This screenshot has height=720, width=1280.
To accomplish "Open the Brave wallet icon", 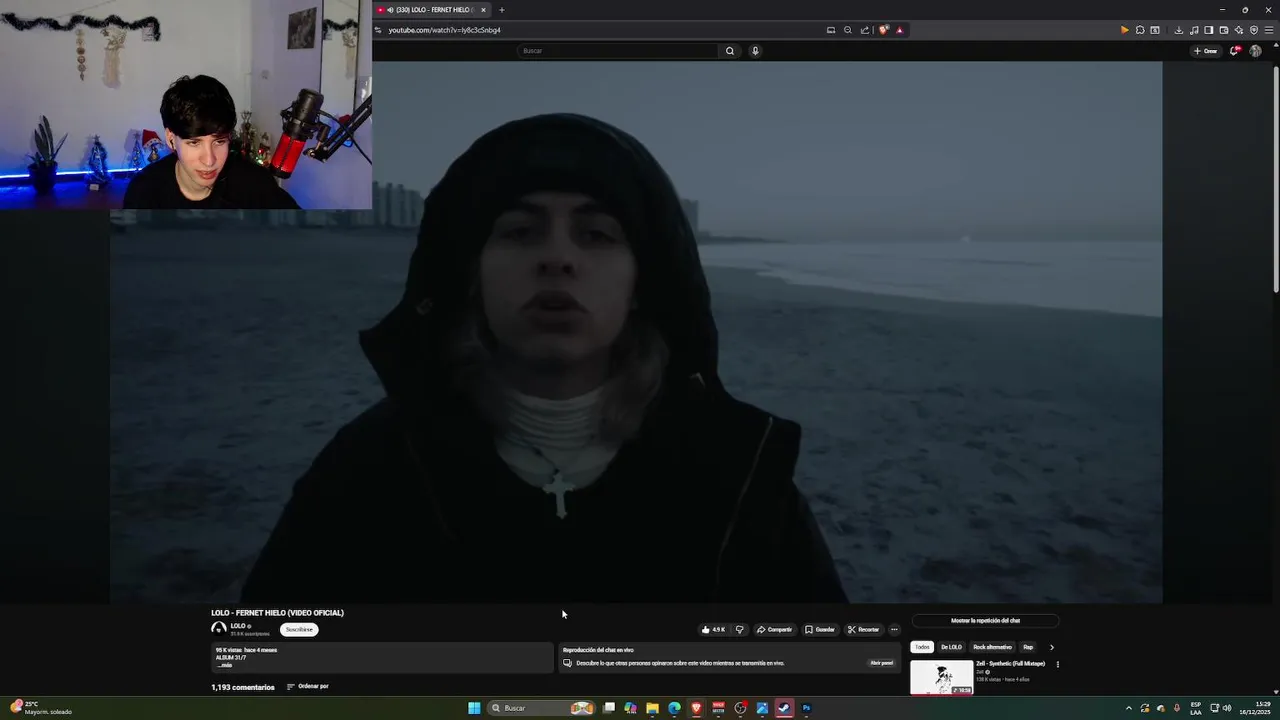I will (1224, 30).
